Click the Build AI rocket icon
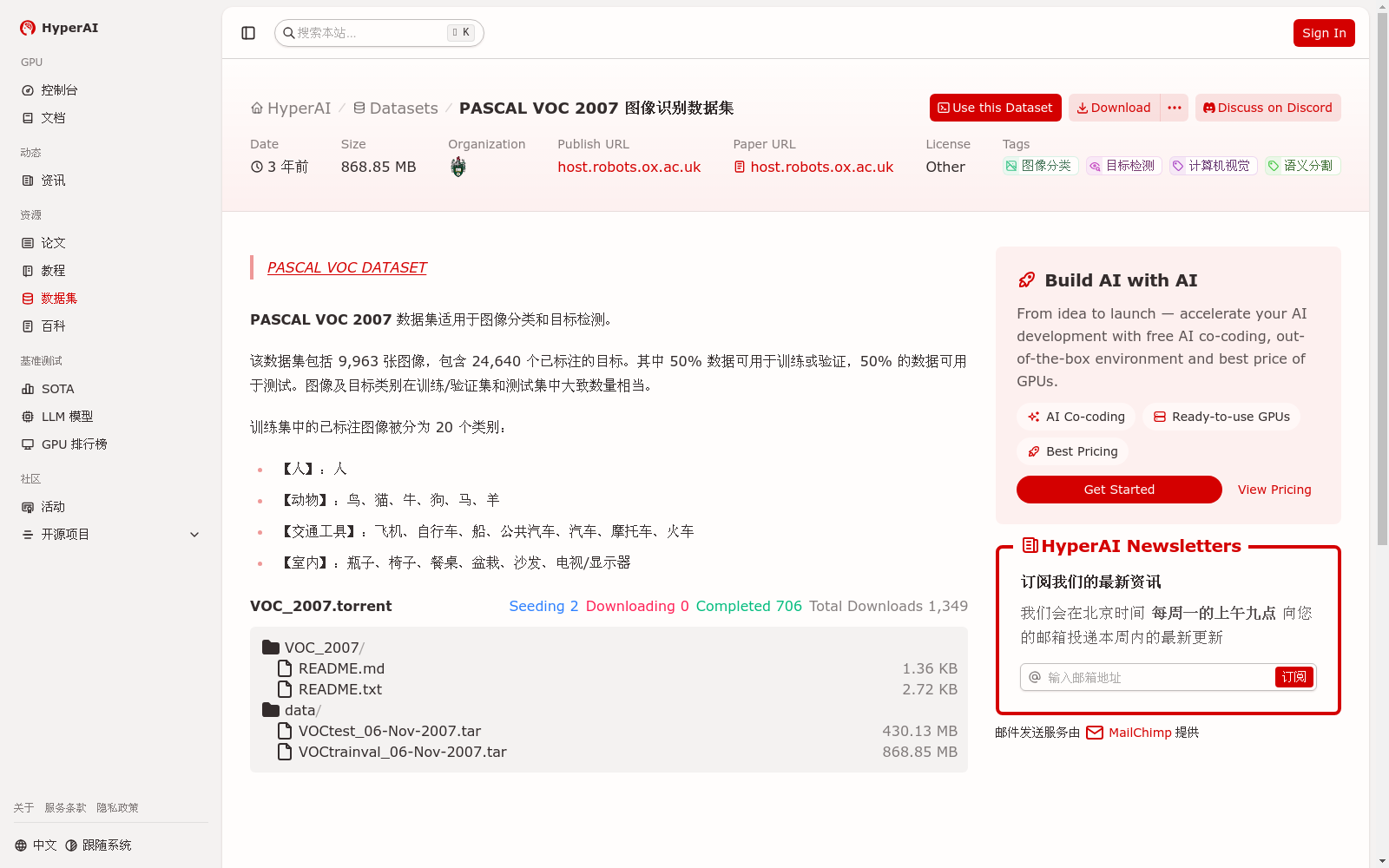The image size is (1389, 868). click(1026, 280)
